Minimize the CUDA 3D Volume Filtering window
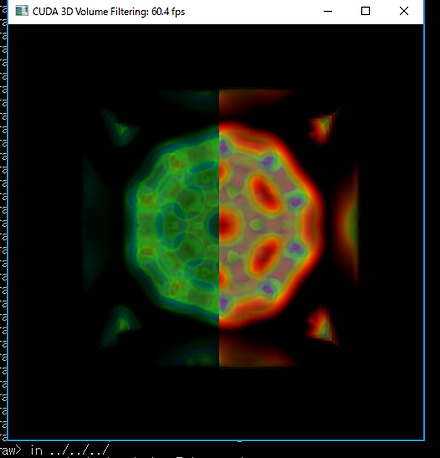 (x=328, y=11)
